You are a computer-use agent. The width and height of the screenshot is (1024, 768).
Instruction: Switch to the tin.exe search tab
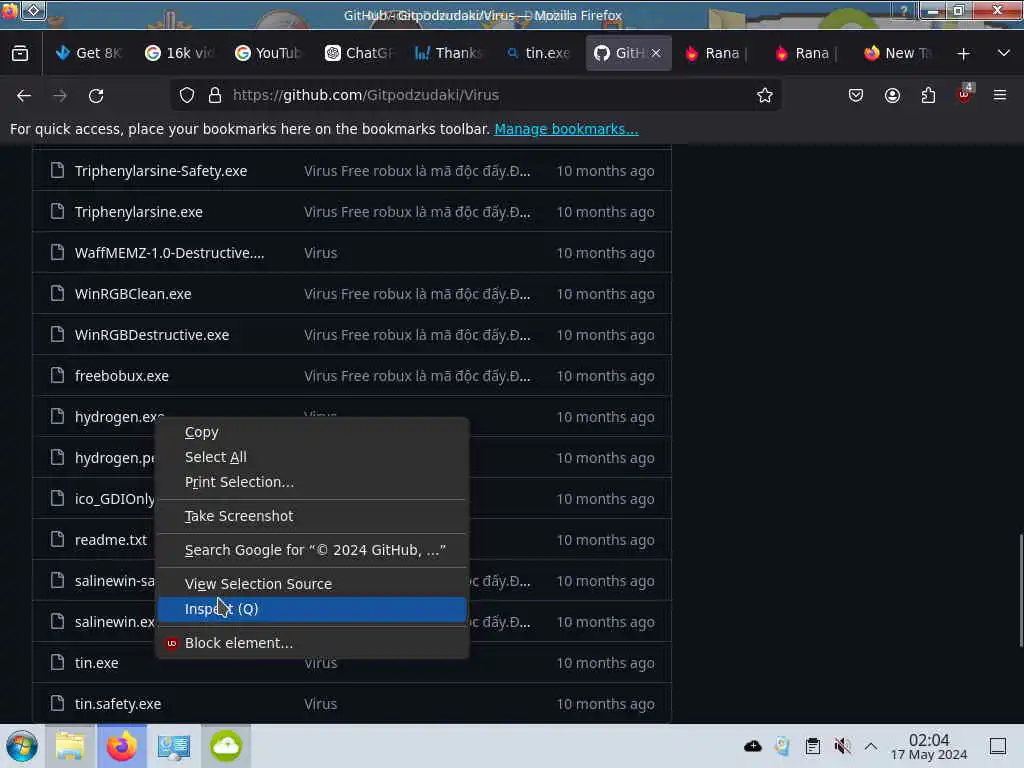538,54
